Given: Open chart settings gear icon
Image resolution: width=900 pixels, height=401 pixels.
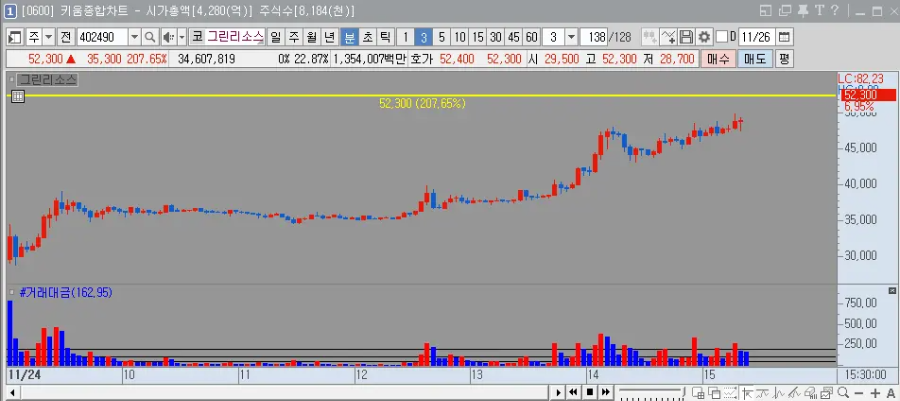Looking at the screenshot, I should coord(704,37).
